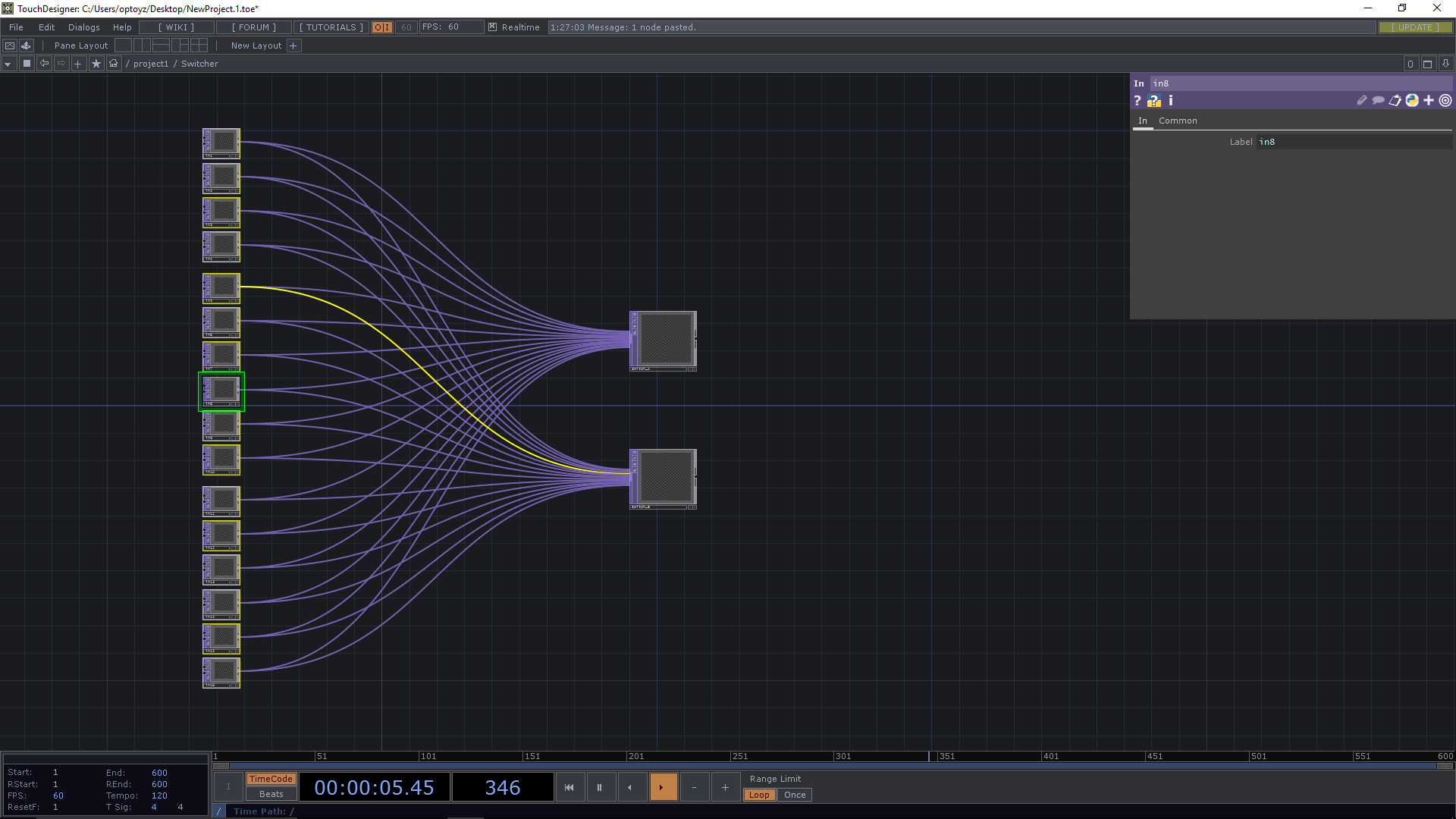
Task: Click the stop/pause playback button
Action: [x=599, y=787]
